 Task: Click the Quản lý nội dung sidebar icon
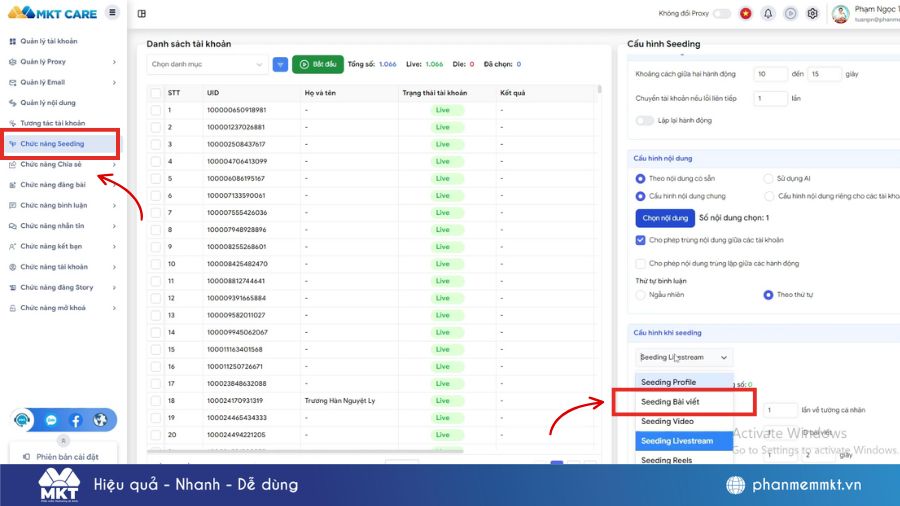point(13,103)
